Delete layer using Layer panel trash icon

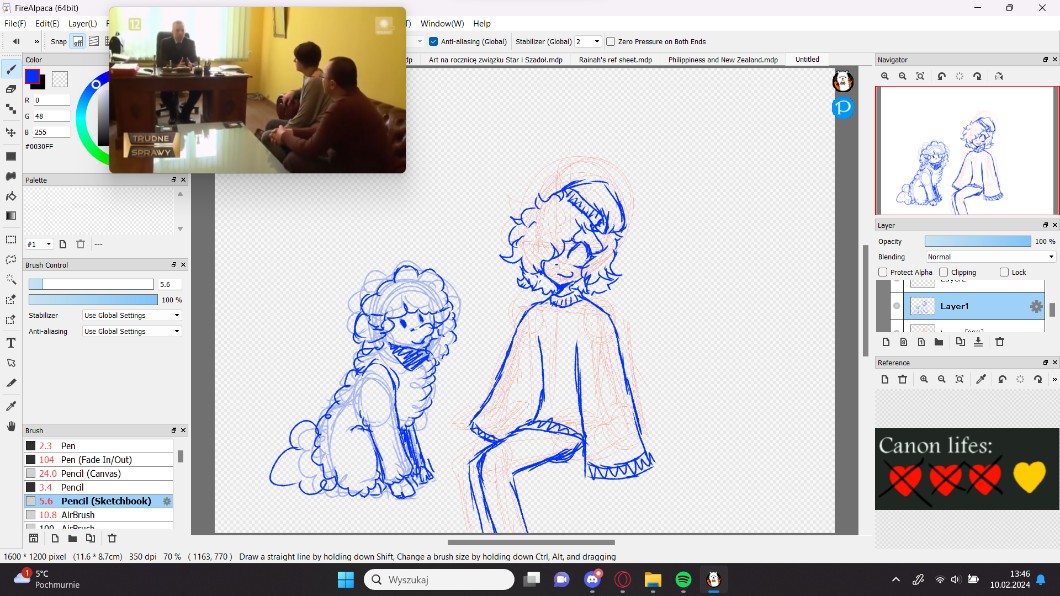pos(999,342)
